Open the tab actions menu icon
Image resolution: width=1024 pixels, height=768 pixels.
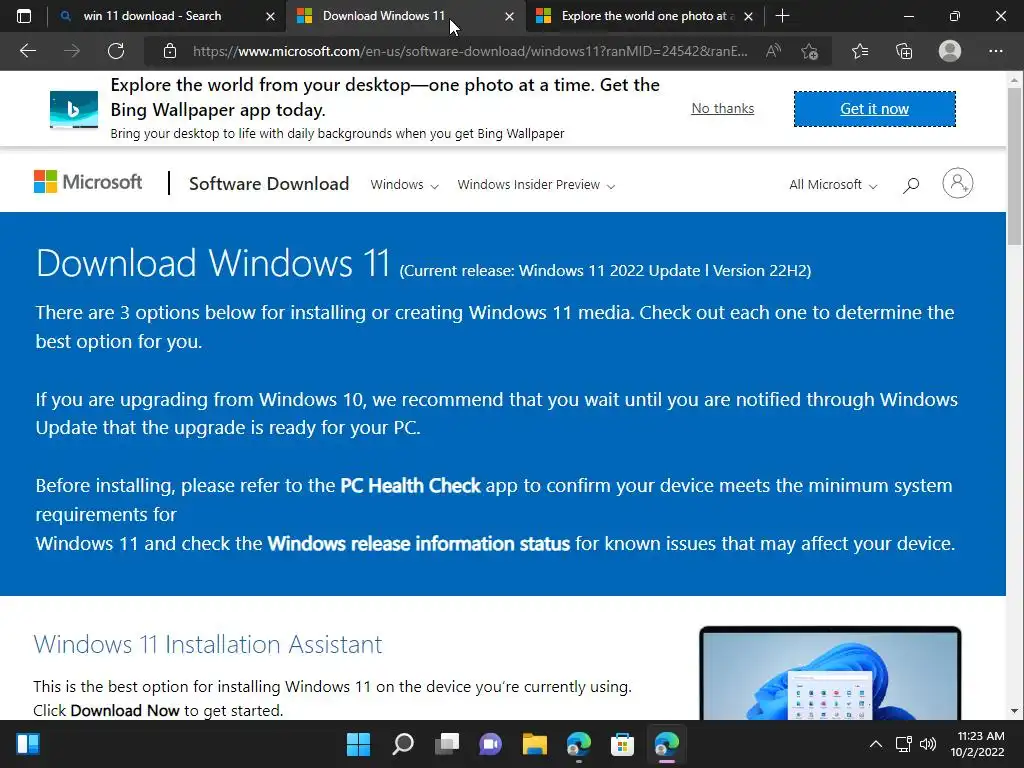[x=24, y=16]
